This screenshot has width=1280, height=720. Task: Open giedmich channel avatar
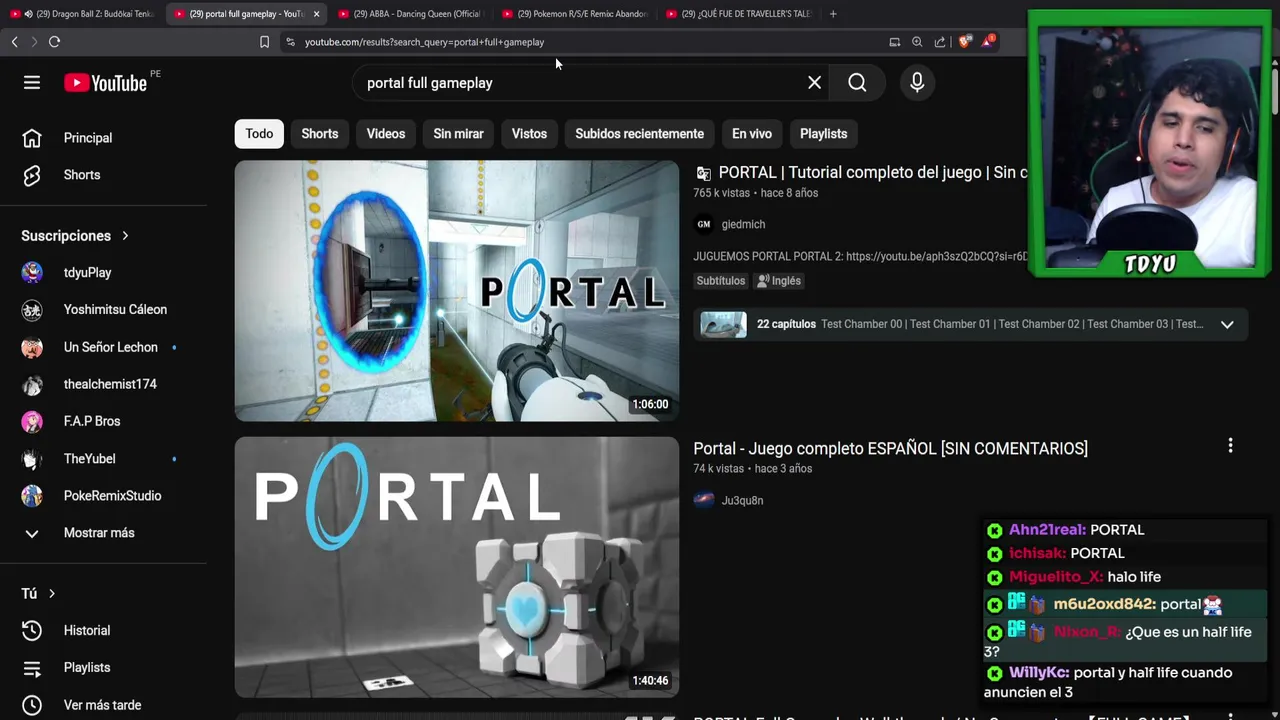pos(704,224)
